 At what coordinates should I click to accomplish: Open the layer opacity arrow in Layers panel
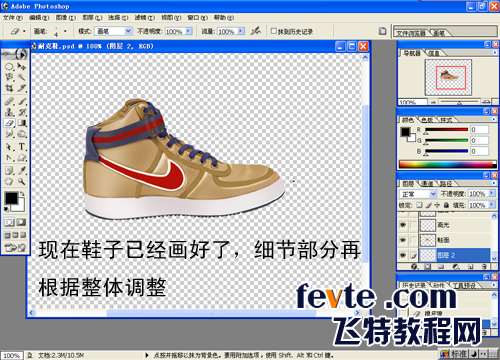492,194
